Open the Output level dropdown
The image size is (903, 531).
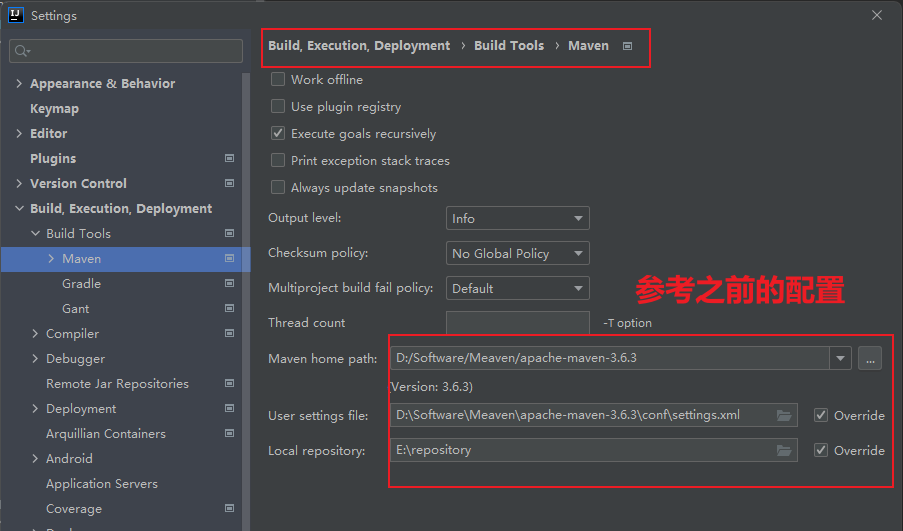tap(518, 218)
